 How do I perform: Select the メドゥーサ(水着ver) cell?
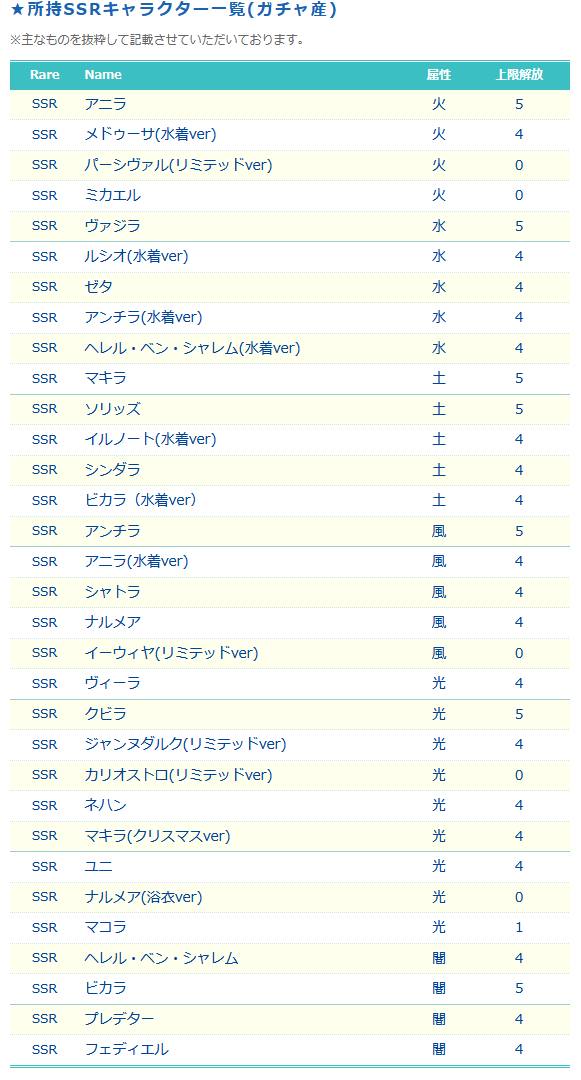(150, 134)
